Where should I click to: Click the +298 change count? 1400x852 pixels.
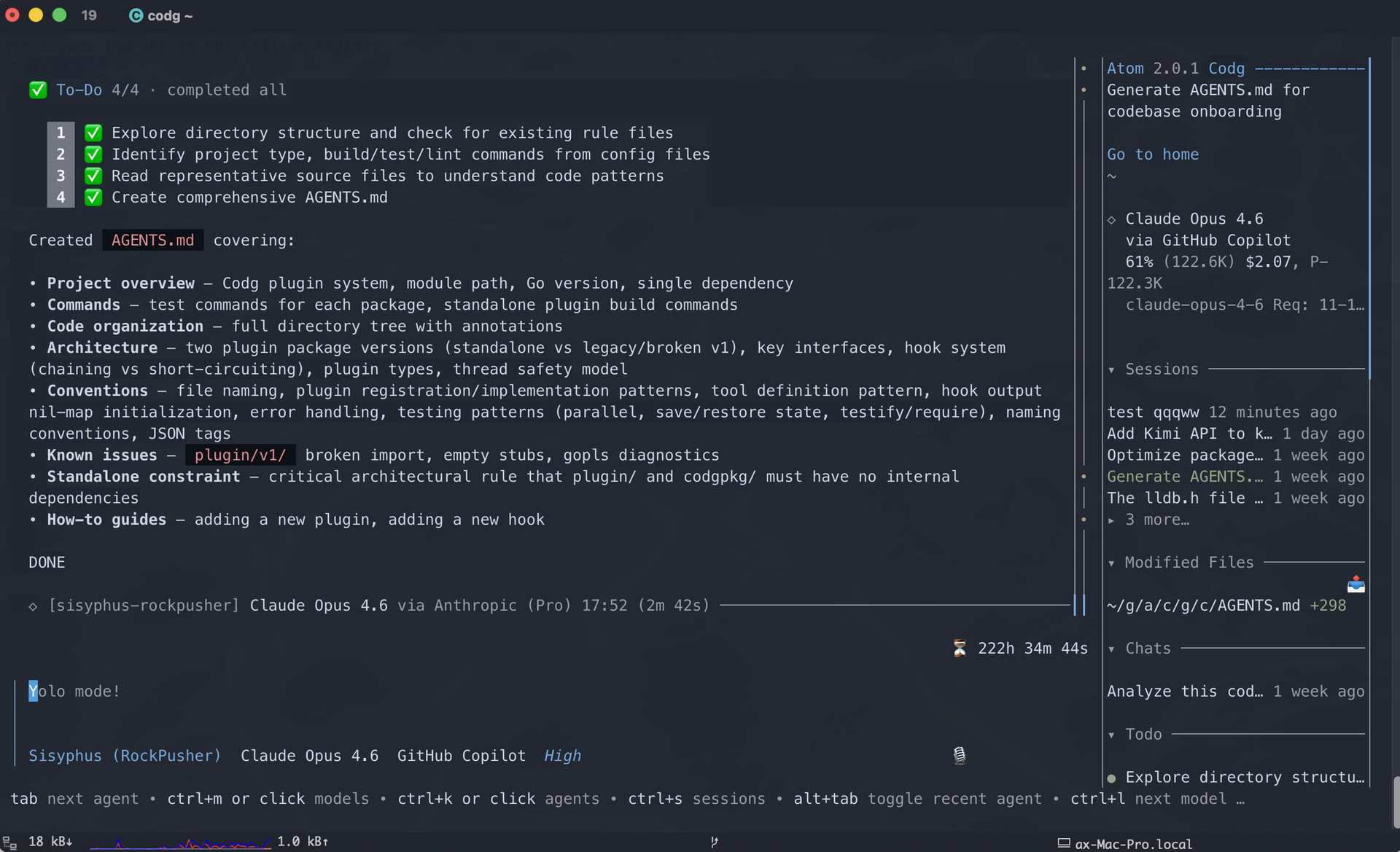(x=1328, y=606)
